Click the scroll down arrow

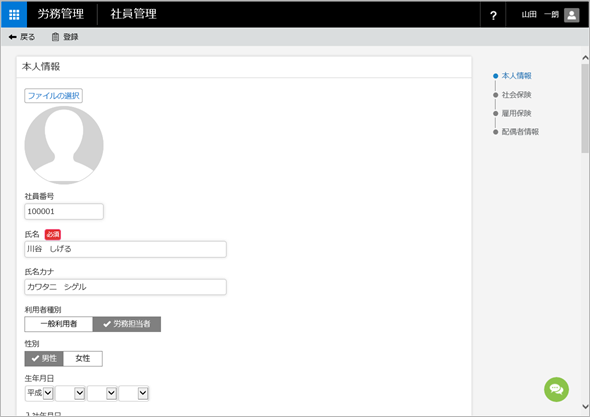585,406
